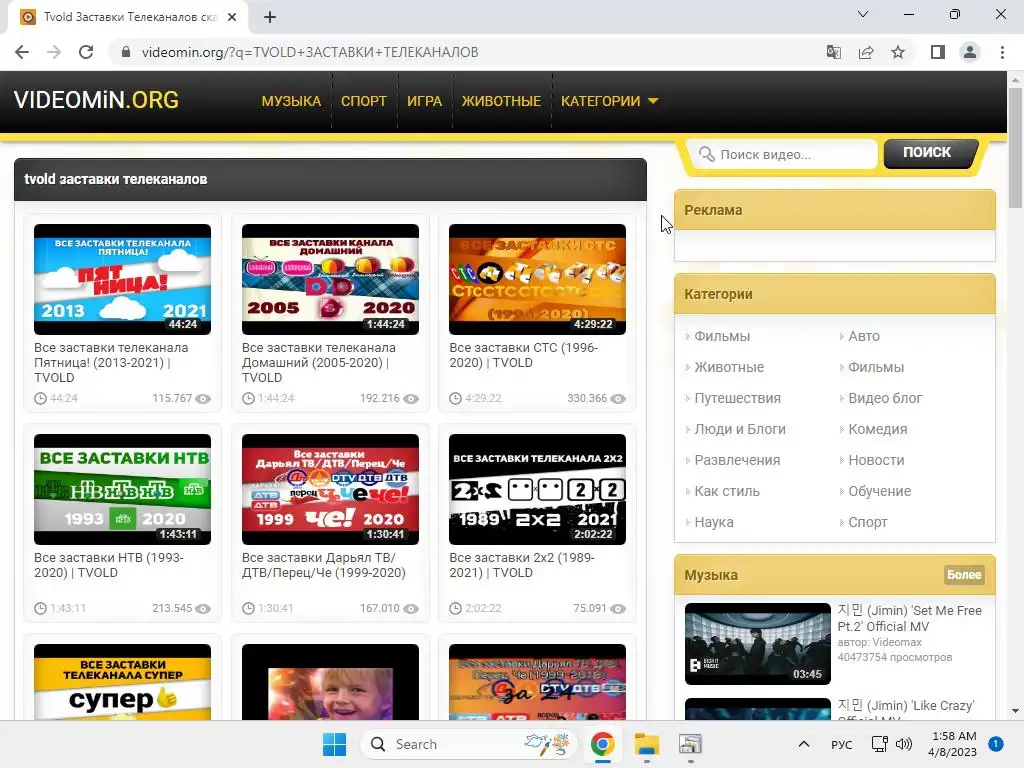
Task: Click the Более button in Музыка
Action: [964, 575]
